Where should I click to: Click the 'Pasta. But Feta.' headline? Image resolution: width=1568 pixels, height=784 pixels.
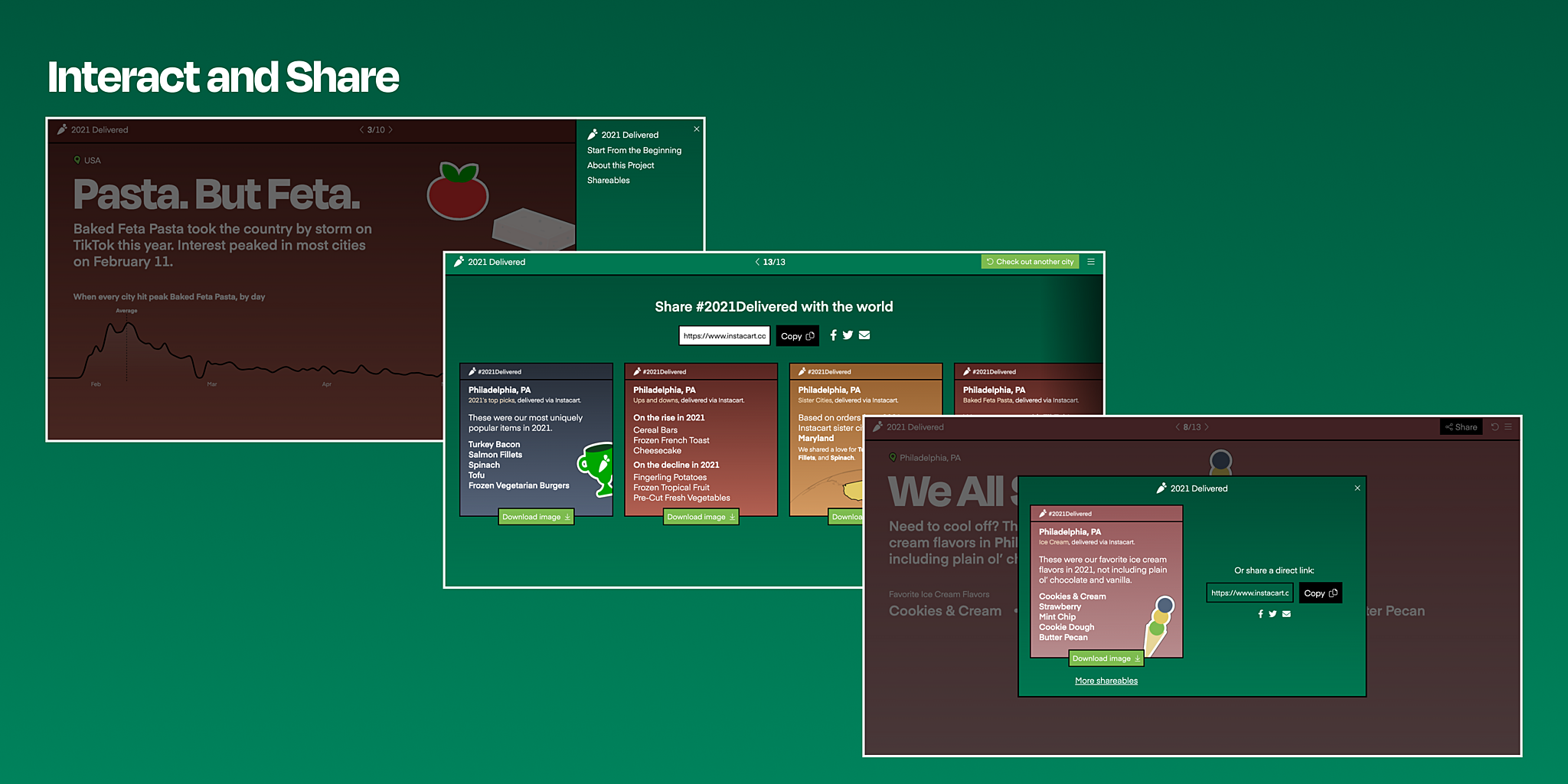[x=217, y=194]
